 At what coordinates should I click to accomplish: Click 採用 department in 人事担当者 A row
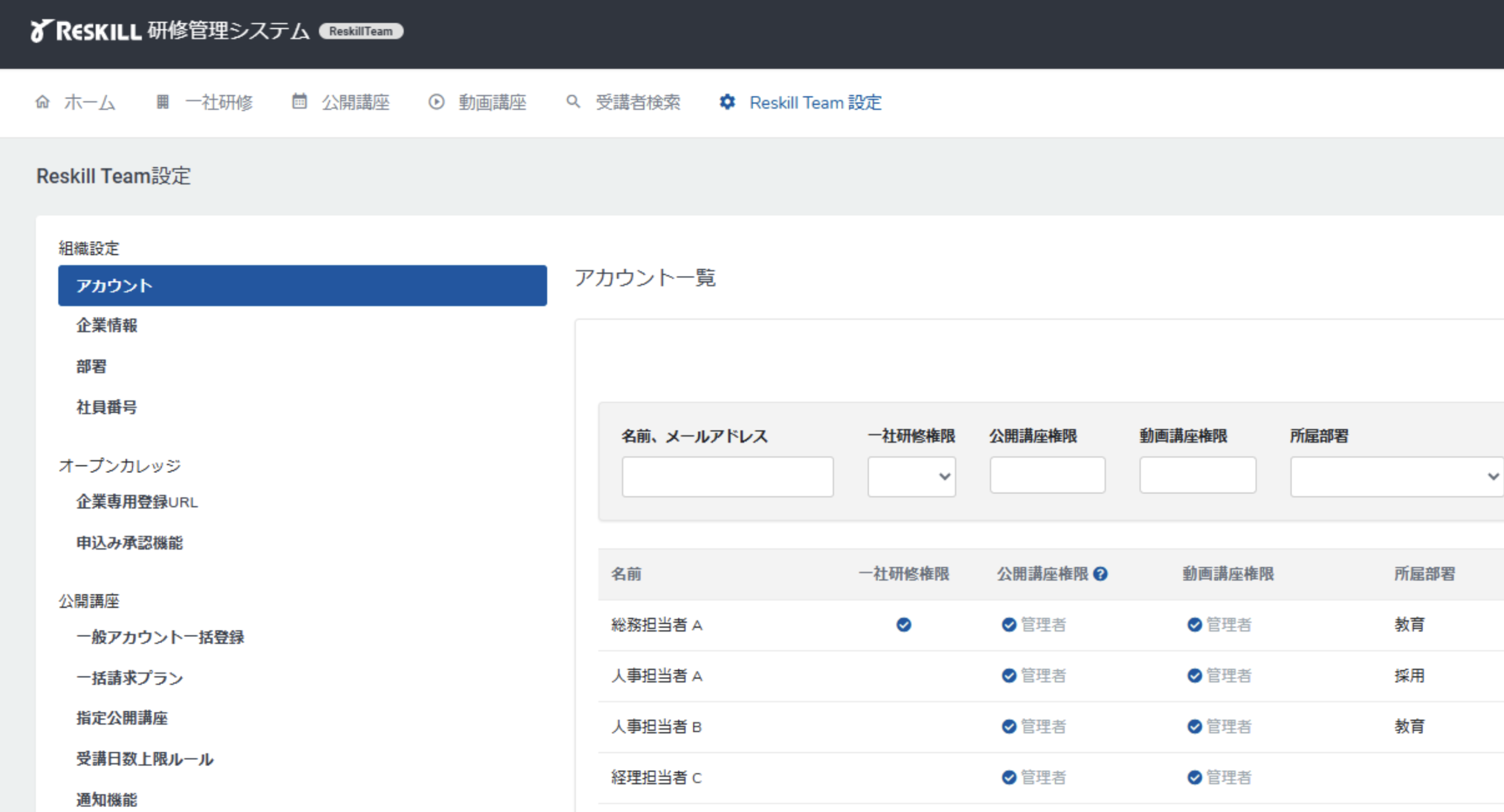[1409, 676]
